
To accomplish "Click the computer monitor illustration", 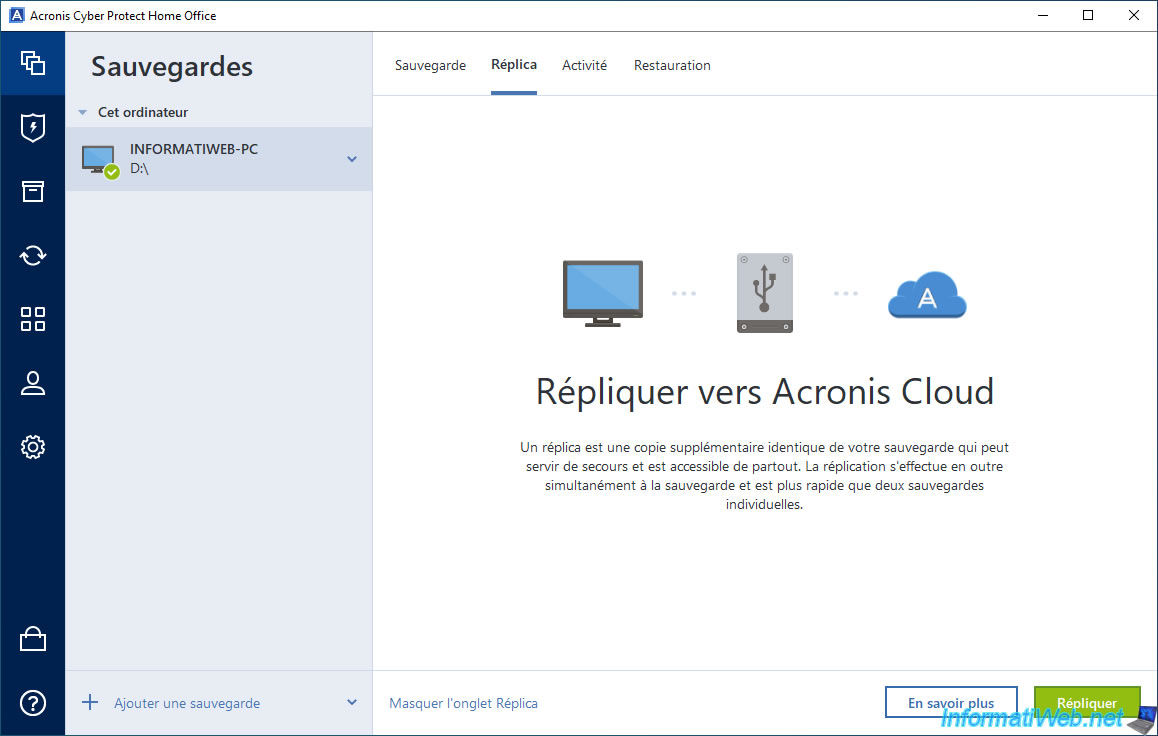I will click(603, 293).
